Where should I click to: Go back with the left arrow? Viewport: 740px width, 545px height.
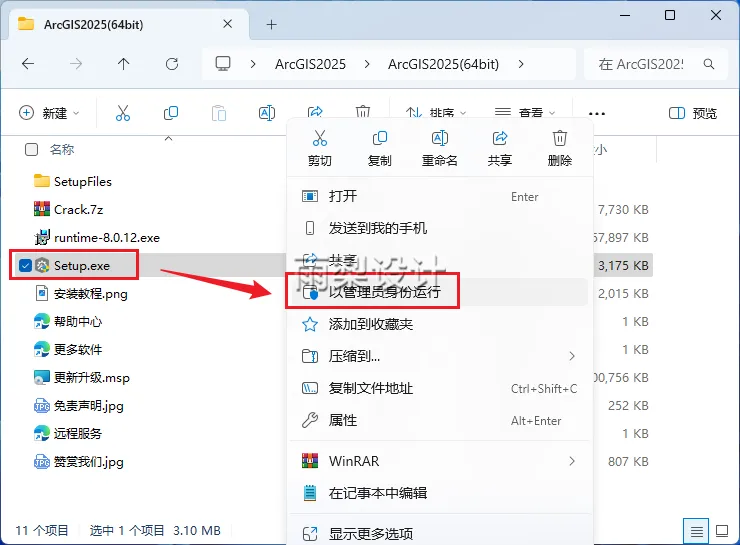coord(28,64)
